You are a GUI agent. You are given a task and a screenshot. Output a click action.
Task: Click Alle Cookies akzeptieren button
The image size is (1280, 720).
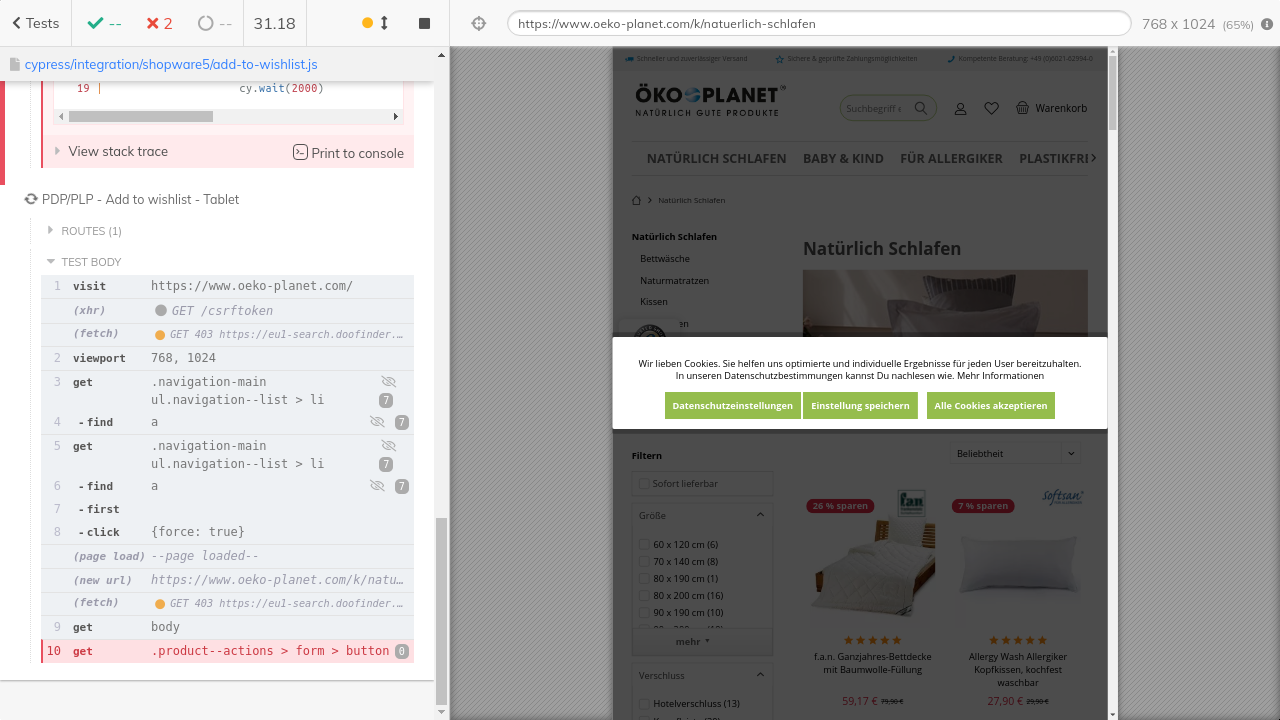point(990,405)
